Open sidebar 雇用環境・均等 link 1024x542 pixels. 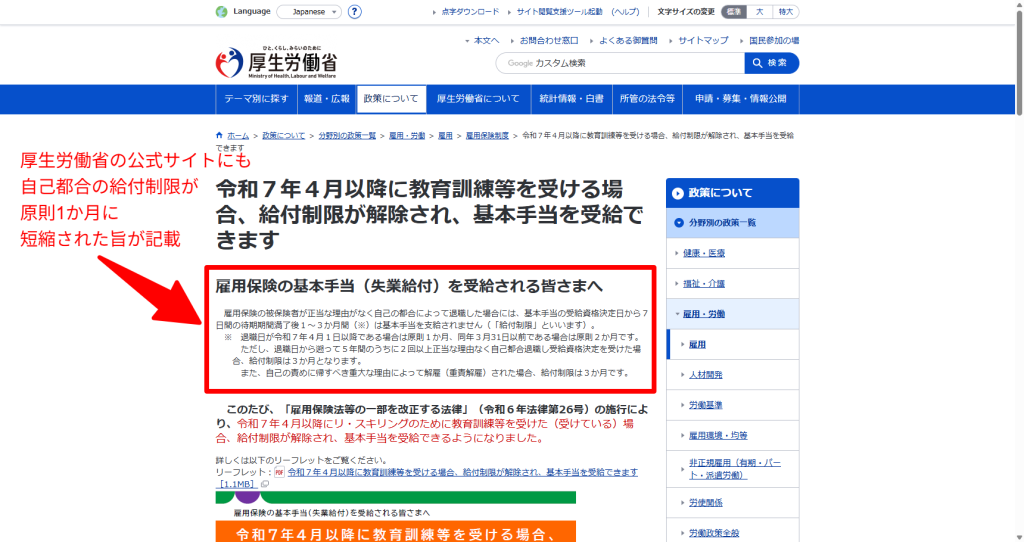(718, 436)
